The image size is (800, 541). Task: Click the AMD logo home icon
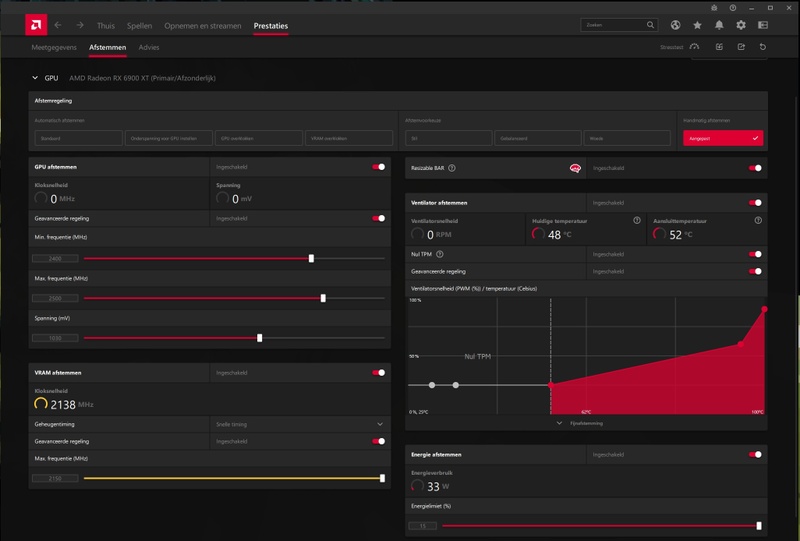click(36, 24)
